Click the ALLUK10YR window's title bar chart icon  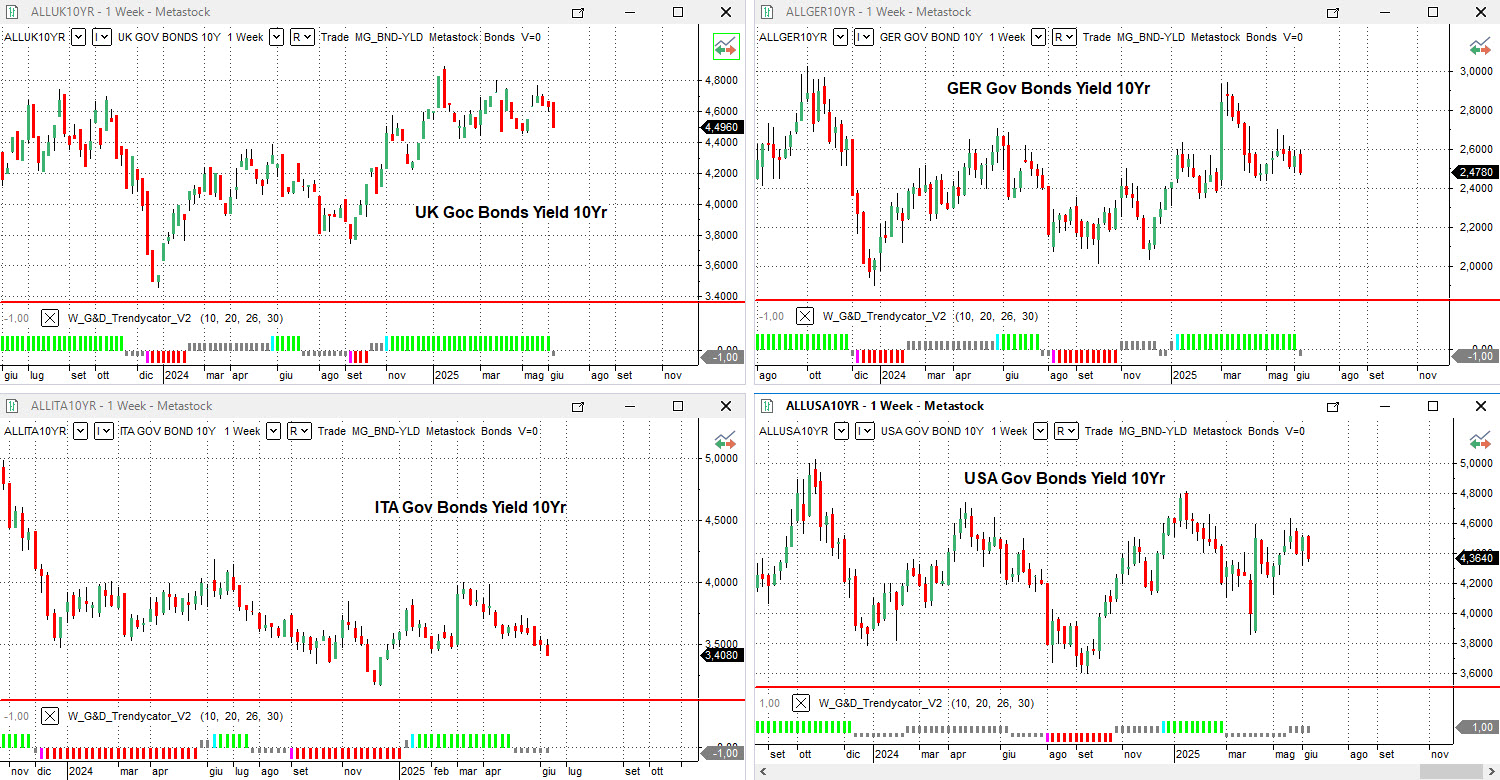pyautogui.click(x=13, y=12)
